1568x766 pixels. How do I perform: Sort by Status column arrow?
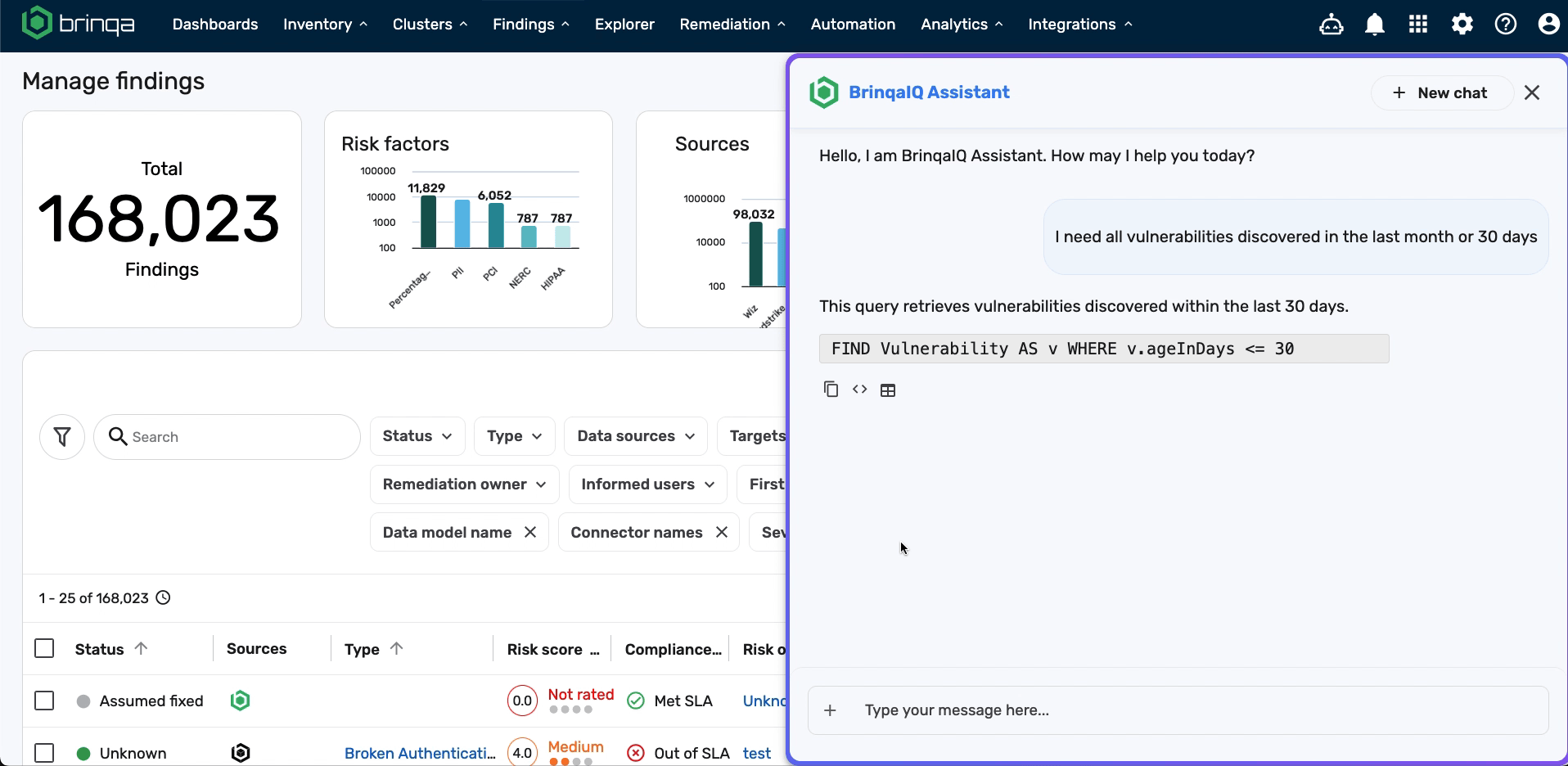tap(141, 648)
